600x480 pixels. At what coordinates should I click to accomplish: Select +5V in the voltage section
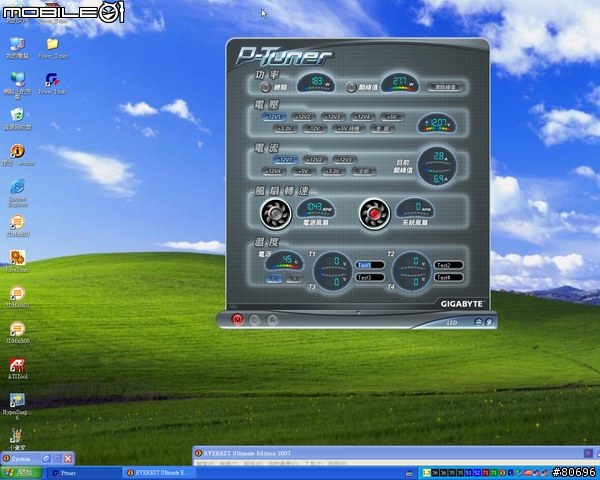click(x=391, y=117)
